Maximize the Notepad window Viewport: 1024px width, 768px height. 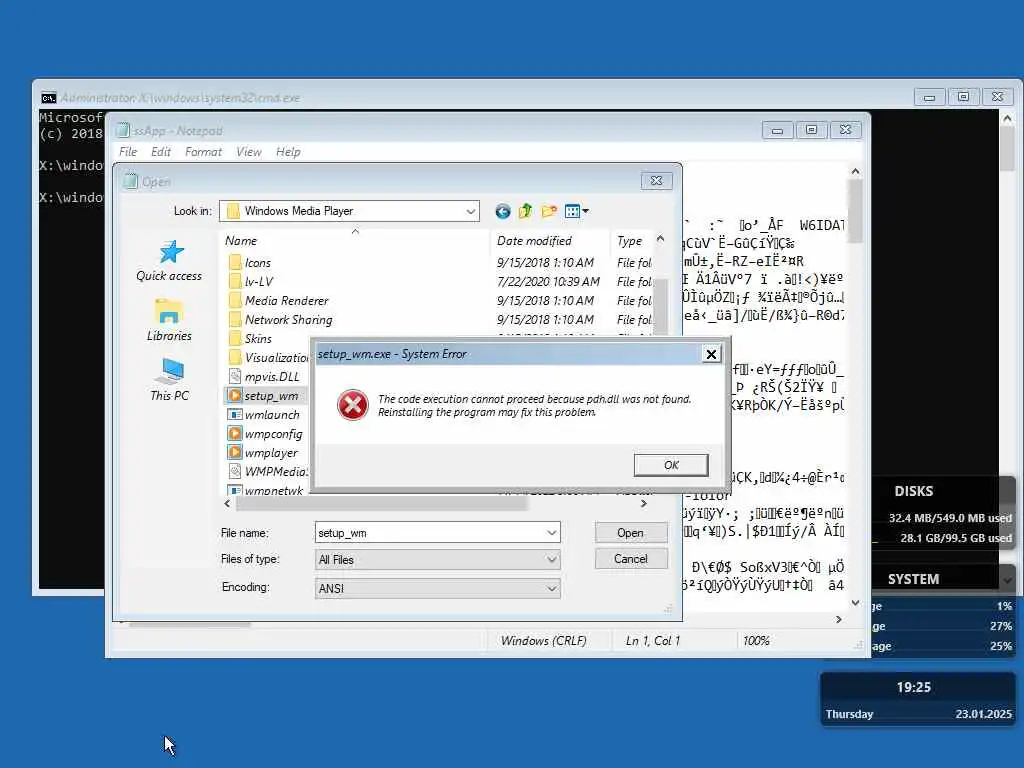[811, 130]
